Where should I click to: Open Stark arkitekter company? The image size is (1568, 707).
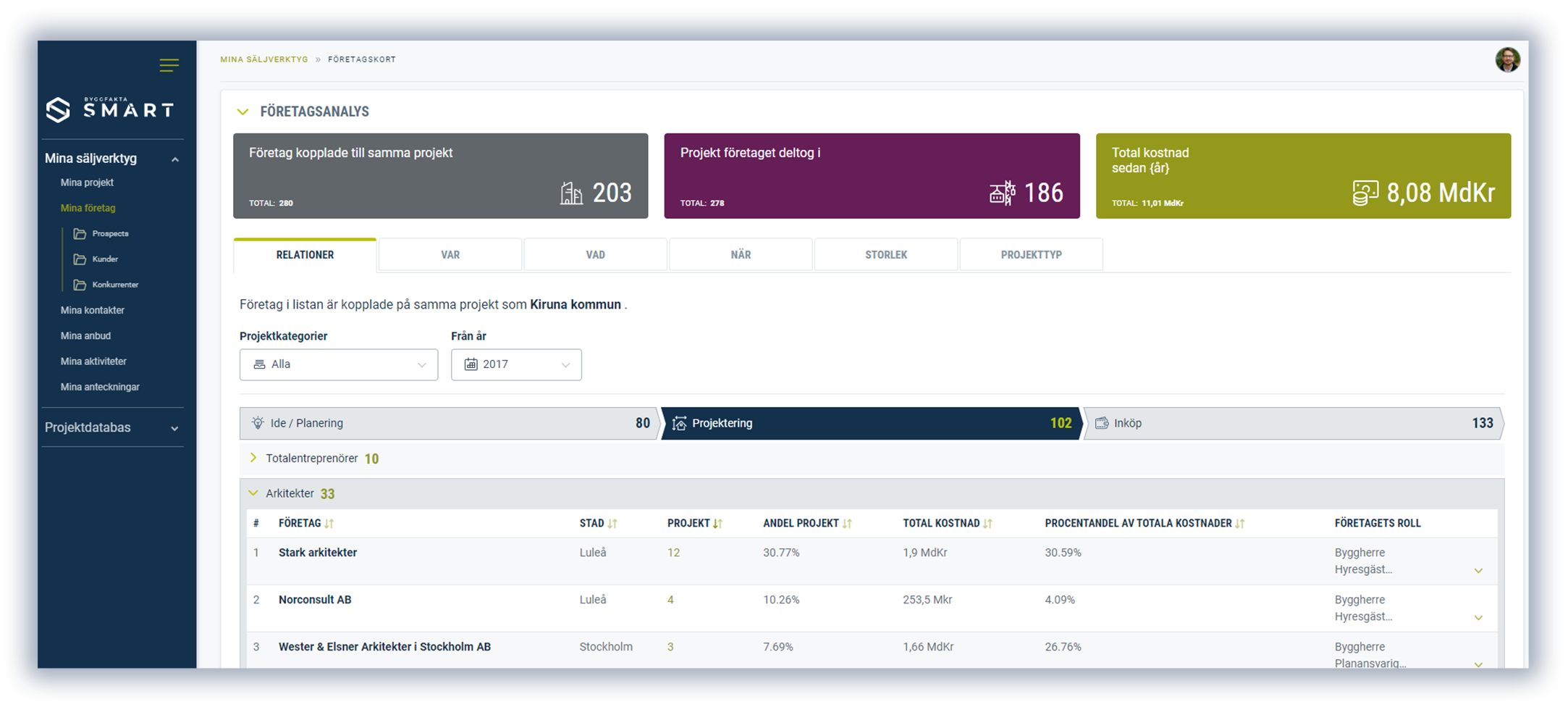(x=318, y=553)
